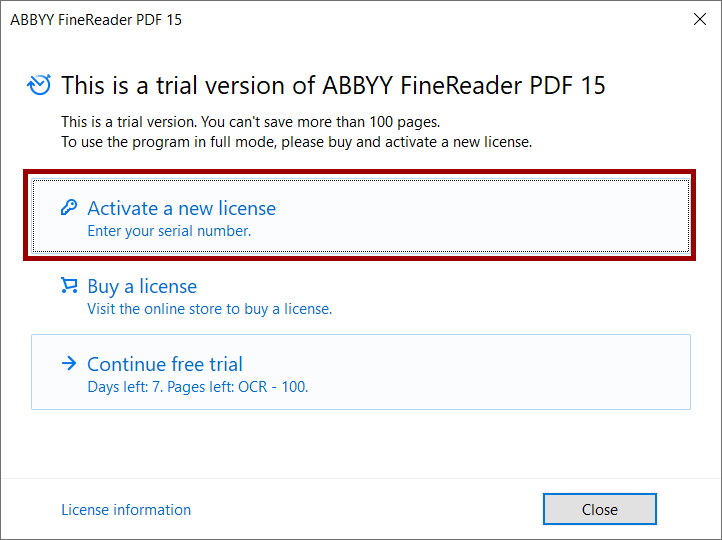The width and height of the screenshot is (722, 540).
Task: Click the blank area right of 'Buy a license'
Action: [507, 295]
